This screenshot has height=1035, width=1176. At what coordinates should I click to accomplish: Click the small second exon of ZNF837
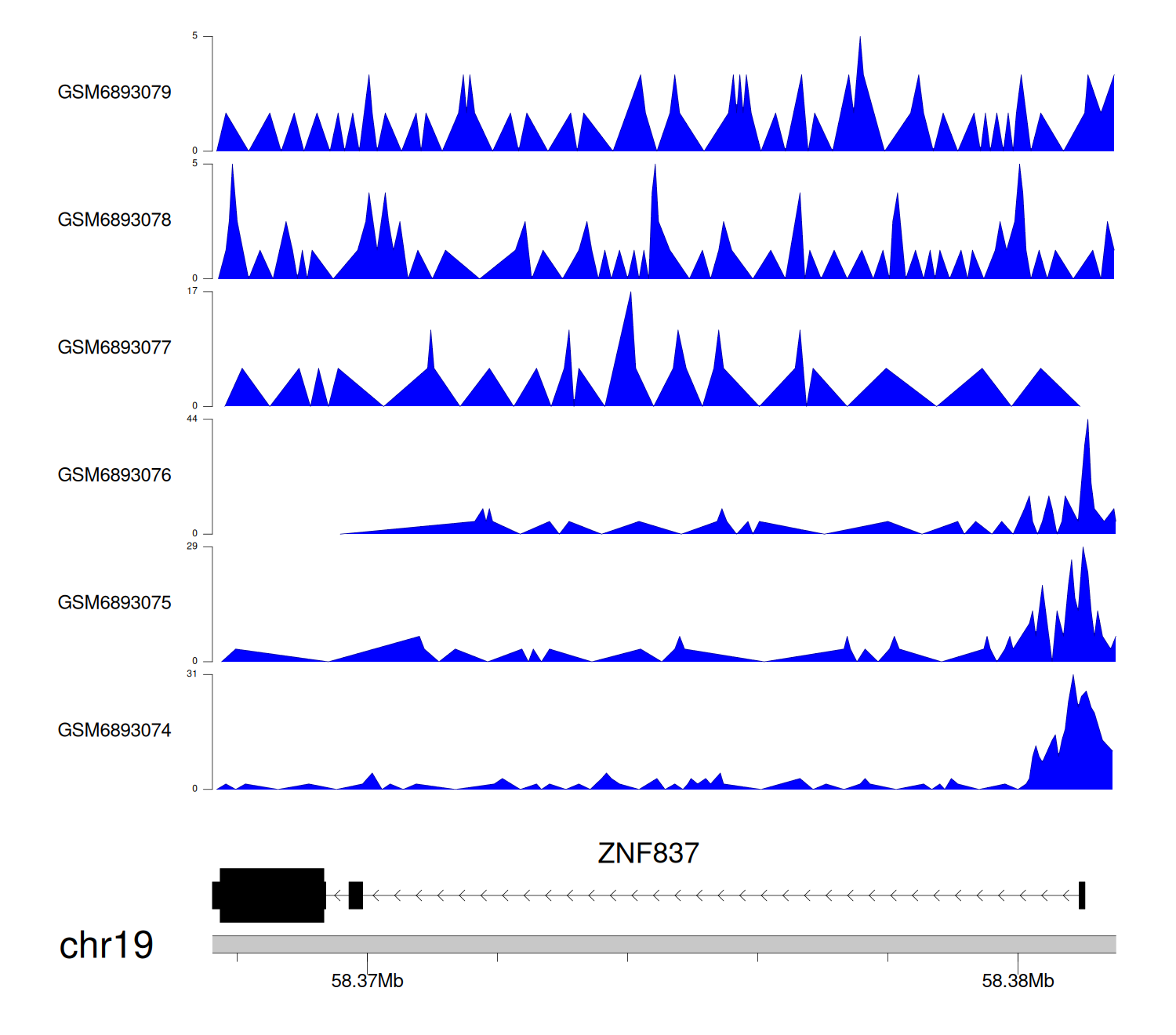(x=356, y=895)
